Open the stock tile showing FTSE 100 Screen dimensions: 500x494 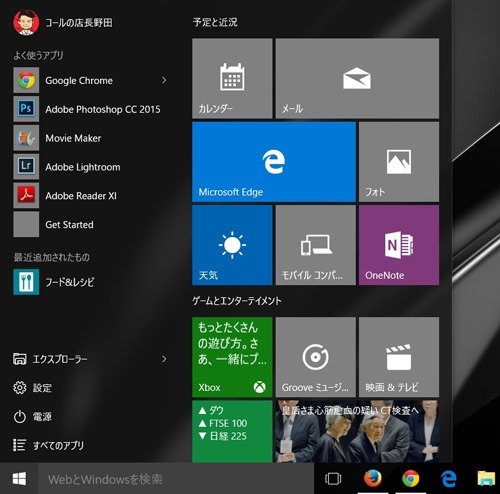[x=232, y=431]
